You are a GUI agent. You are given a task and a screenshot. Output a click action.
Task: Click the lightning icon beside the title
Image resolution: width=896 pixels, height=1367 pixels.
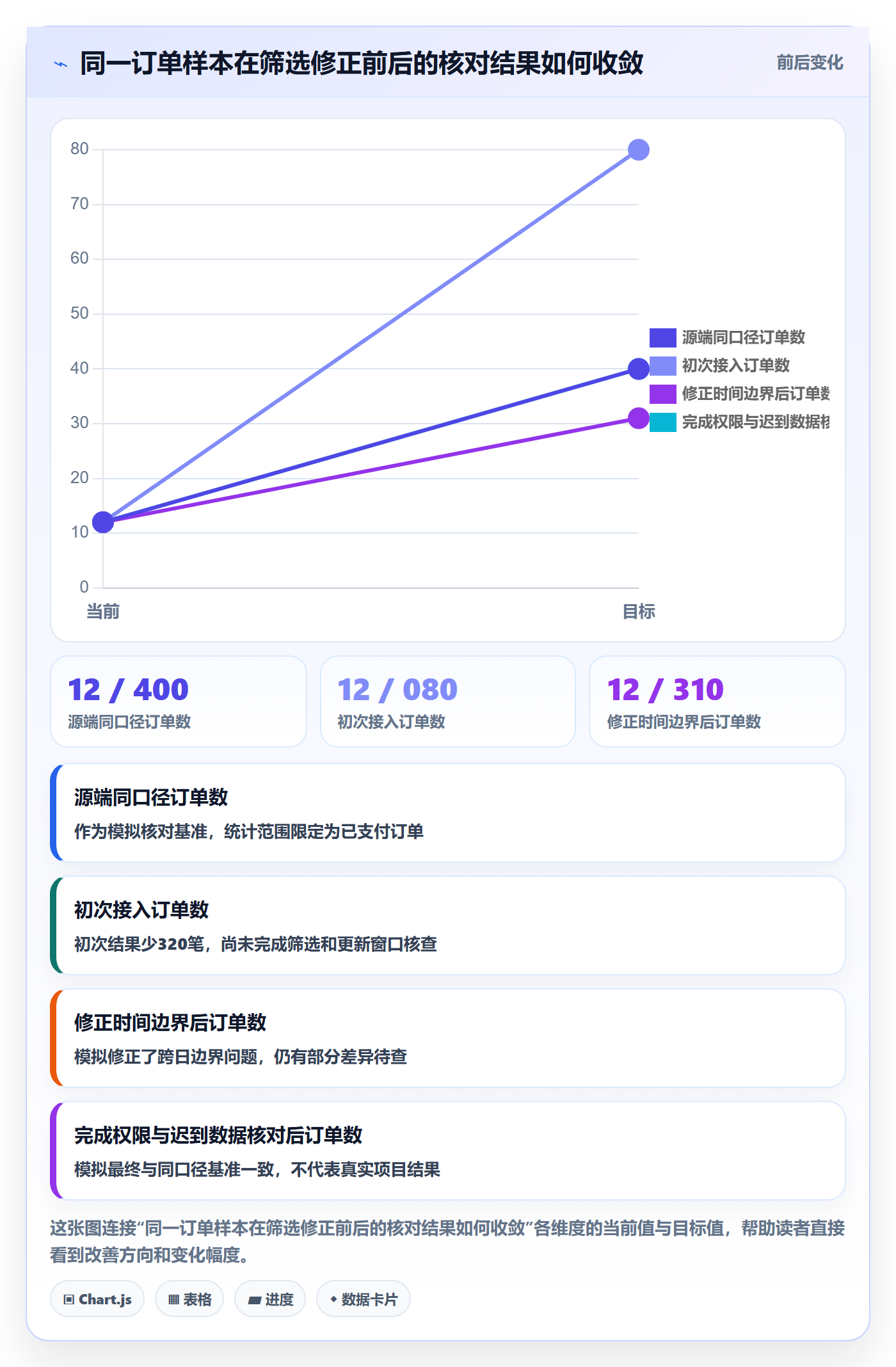click(61, 64)
